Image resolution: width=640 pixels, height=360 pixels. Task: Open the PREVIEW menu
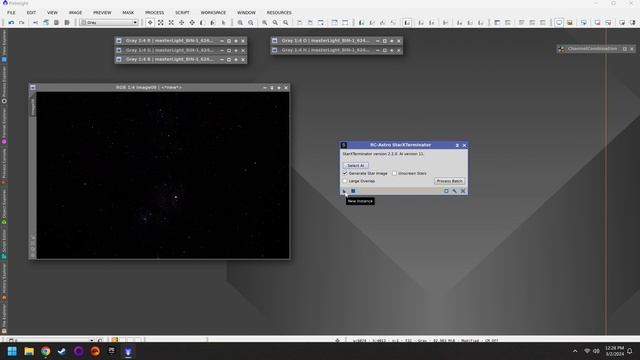tap(102, 13)
